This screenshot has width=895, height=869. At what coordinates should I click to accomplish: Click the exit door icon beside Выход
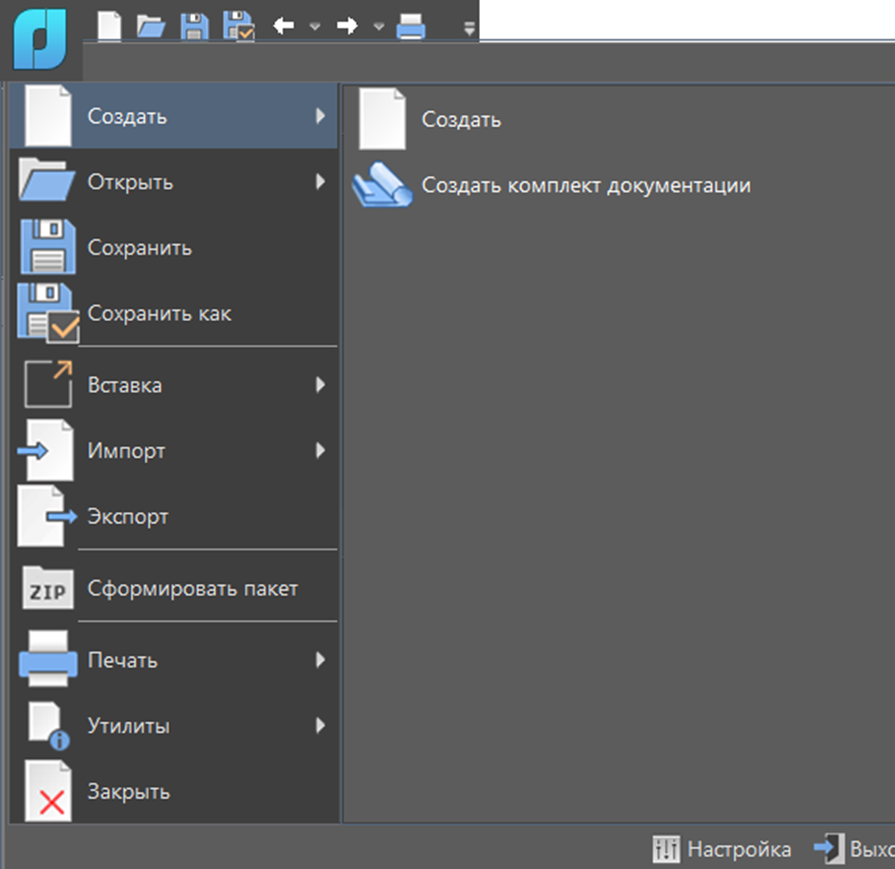(829, 848)
